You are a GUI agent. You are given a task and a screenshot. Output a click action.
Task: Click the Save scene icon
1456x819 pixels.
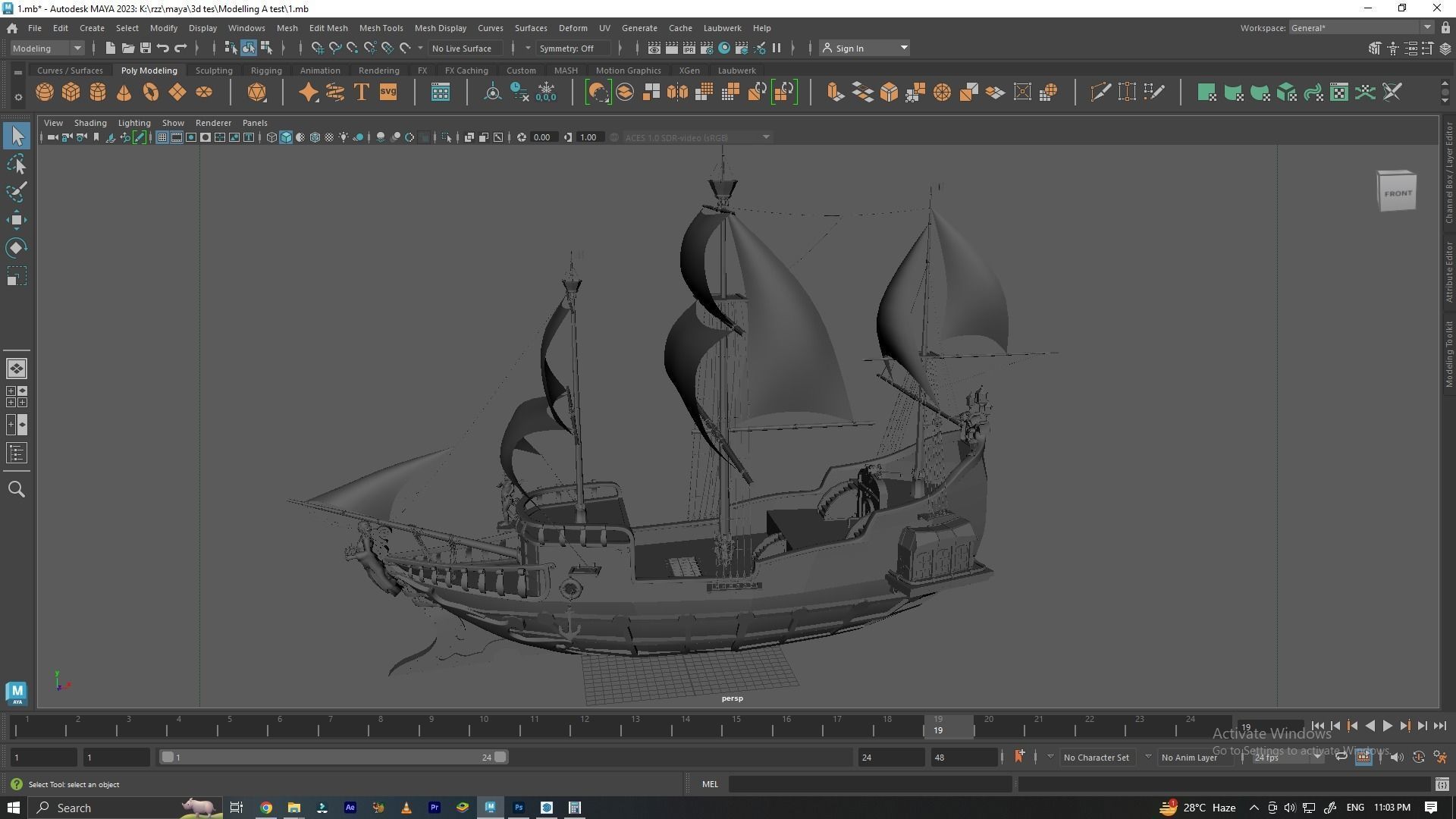[146, 48]
